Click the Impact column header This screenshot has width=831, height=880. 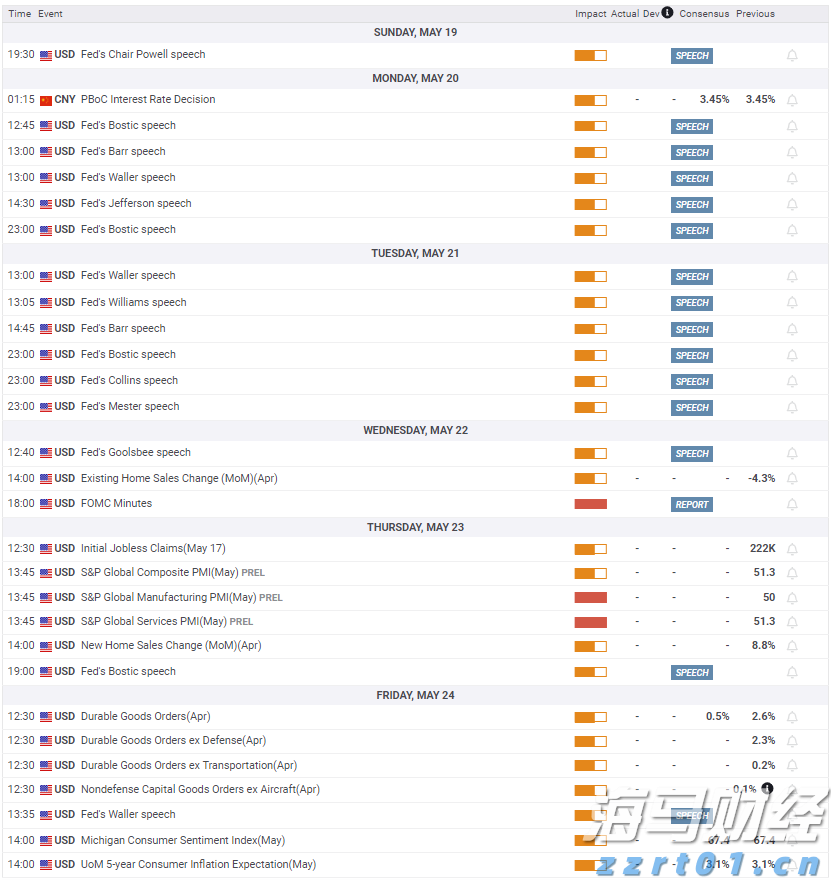click(x=591, y=14)
